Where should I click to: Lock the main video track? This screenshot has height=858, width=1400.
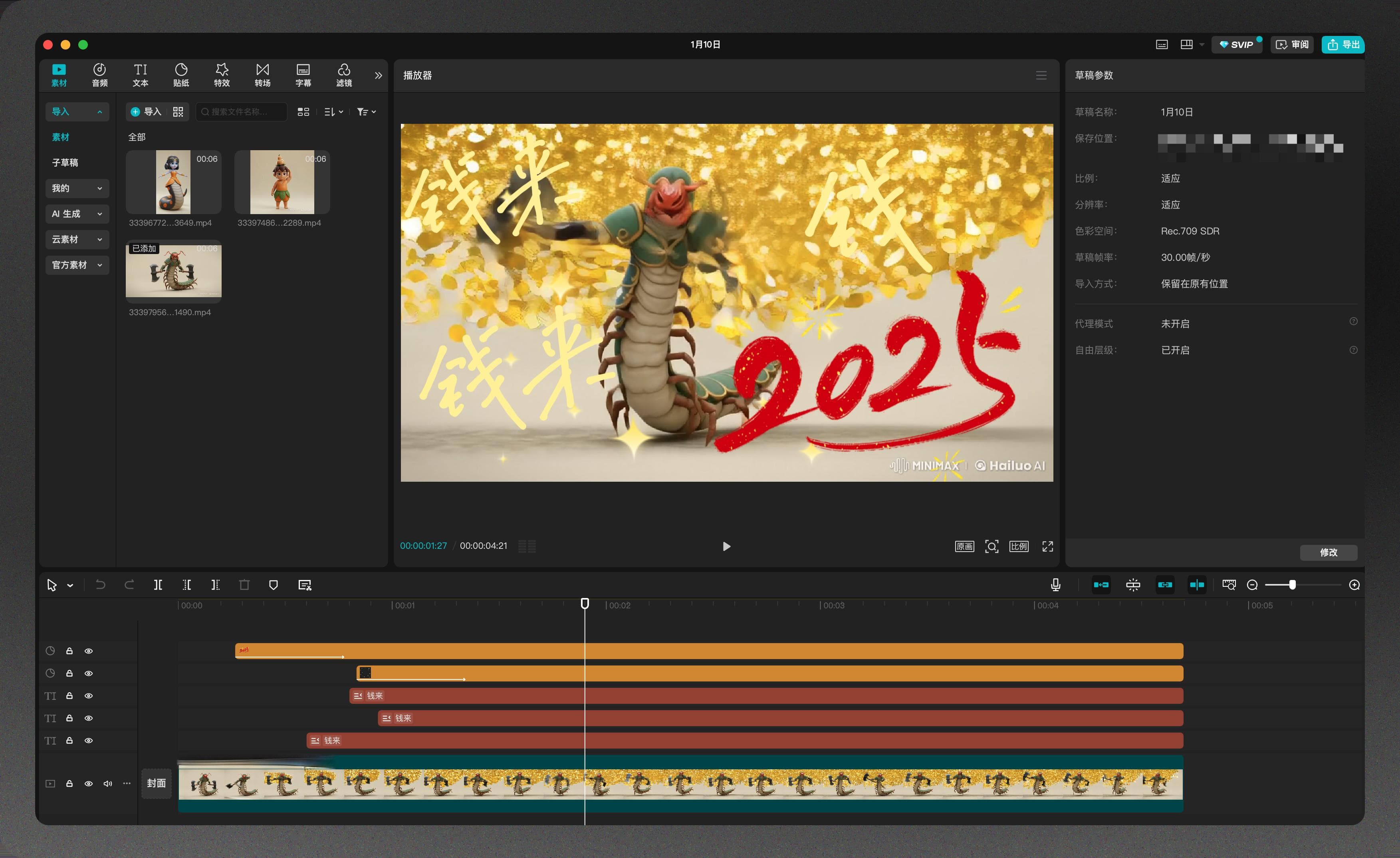69,784
